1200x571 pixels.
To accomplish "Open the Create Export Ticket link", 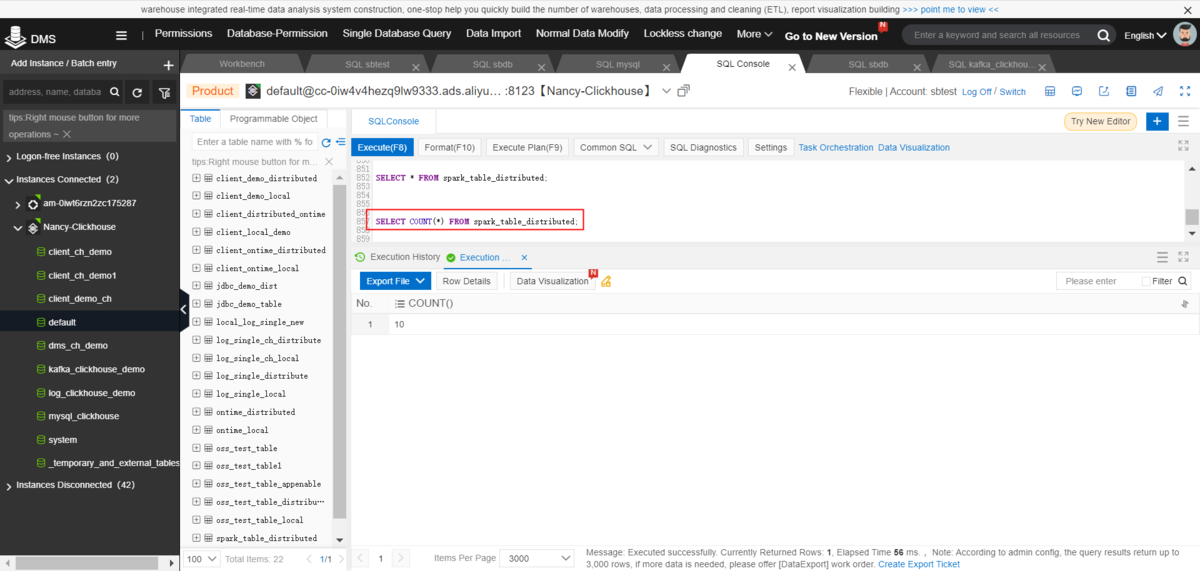I will (918, 564).
